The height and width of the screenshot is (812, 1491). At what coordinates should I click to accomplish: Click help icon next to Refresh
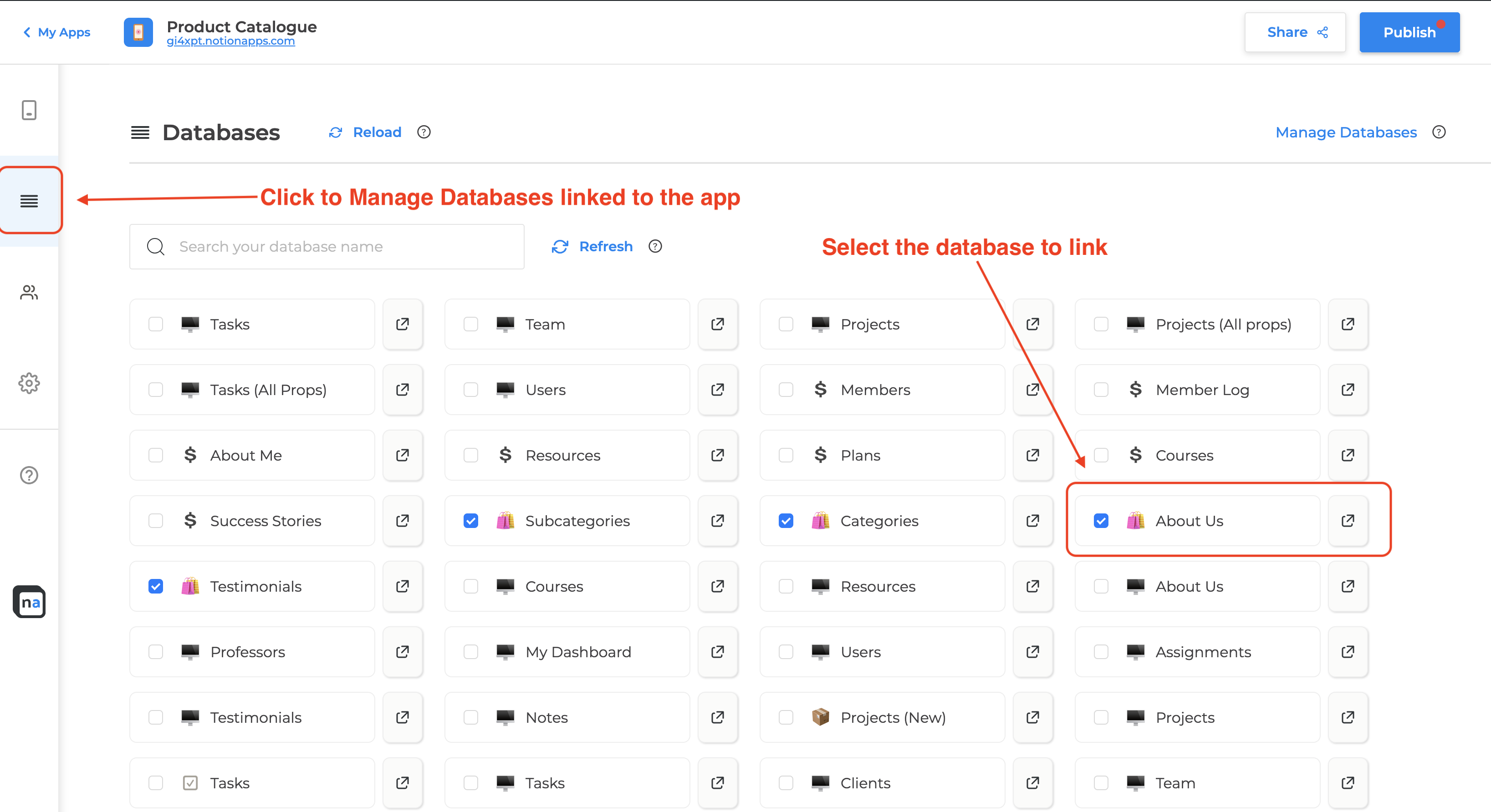(x=654, y=246)
